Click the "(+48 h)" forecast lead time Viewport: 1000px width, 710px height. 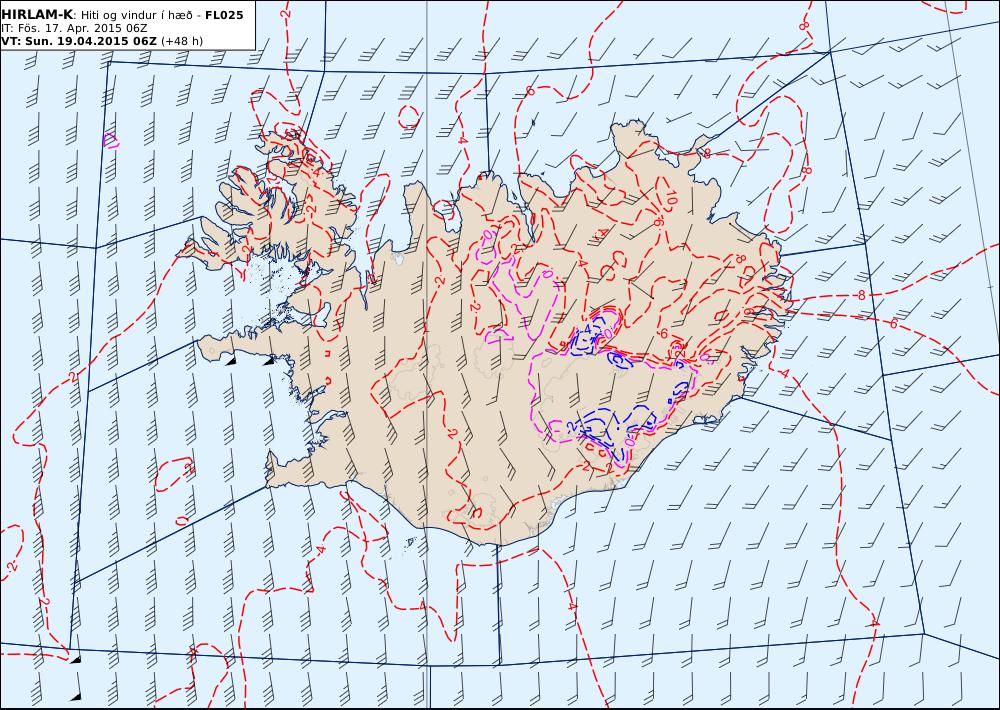coord(182,41)
